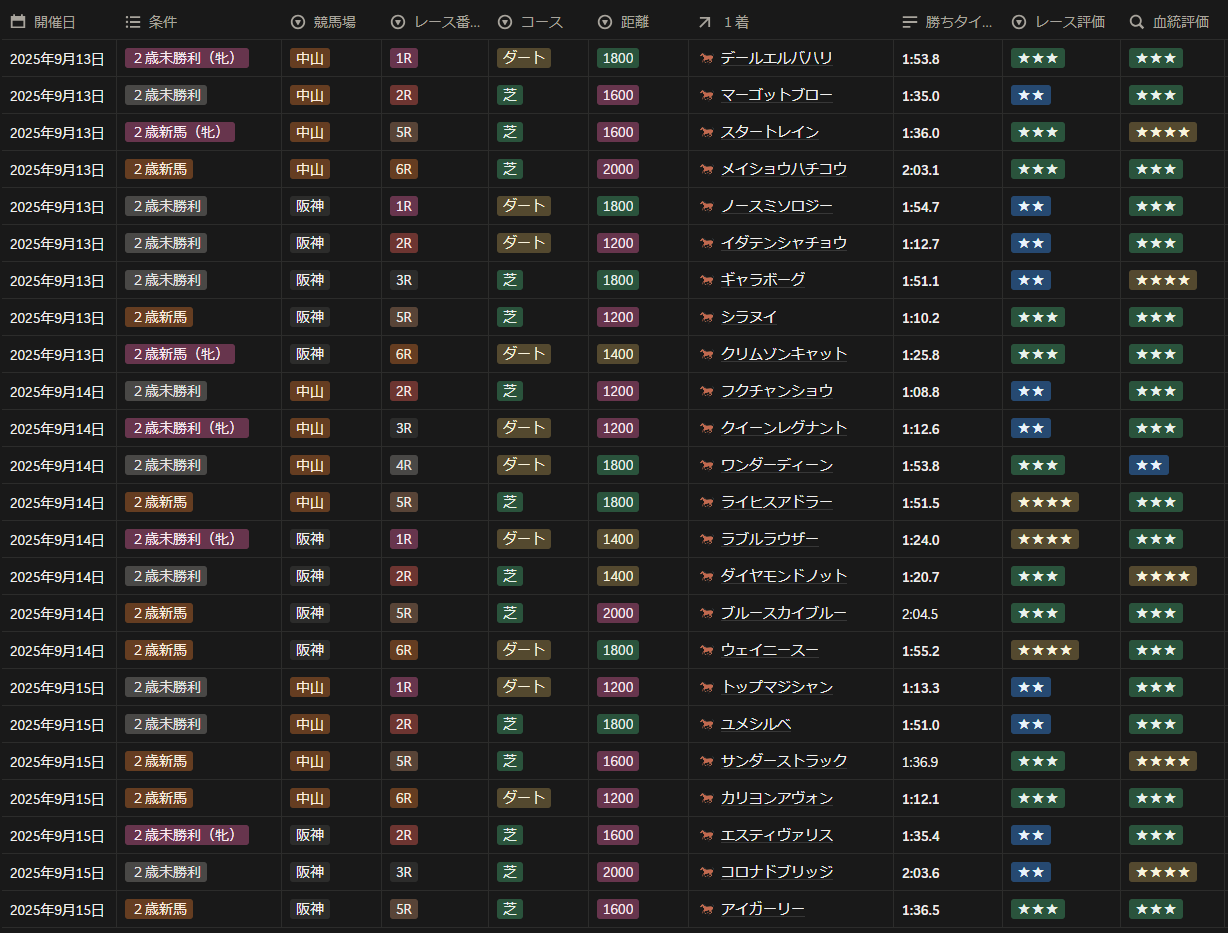Image resolution: width=1228 pixels, height=933 pixels.
Task: Select the 1200 distance in カリヨンアヴォン row
Action: [618, 798]
